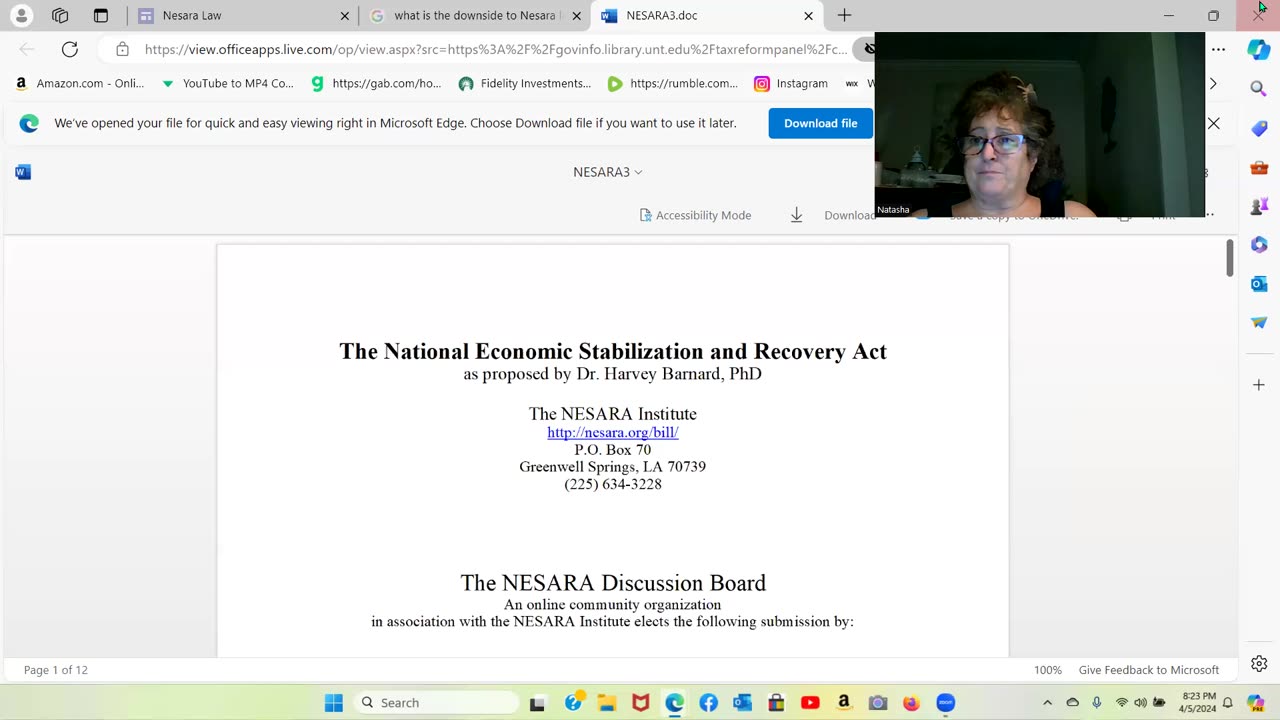The image size is (1280, 720).
Task: Open the clock showing 8:23 PM
Action: (x=1198, y=703)
